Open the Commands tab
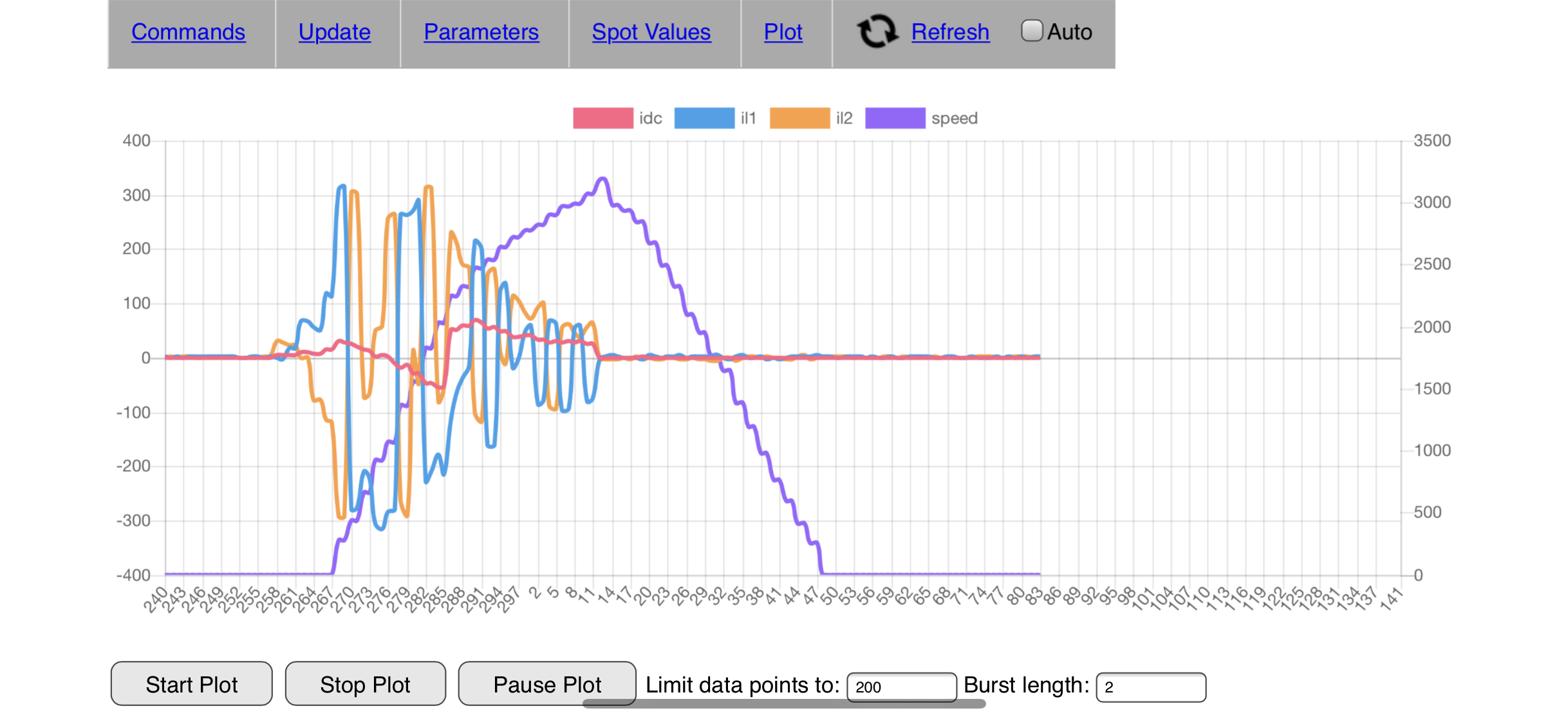The width and height of the screenshot is (1568, 724). pyautogui.click(x=188, y=32)
